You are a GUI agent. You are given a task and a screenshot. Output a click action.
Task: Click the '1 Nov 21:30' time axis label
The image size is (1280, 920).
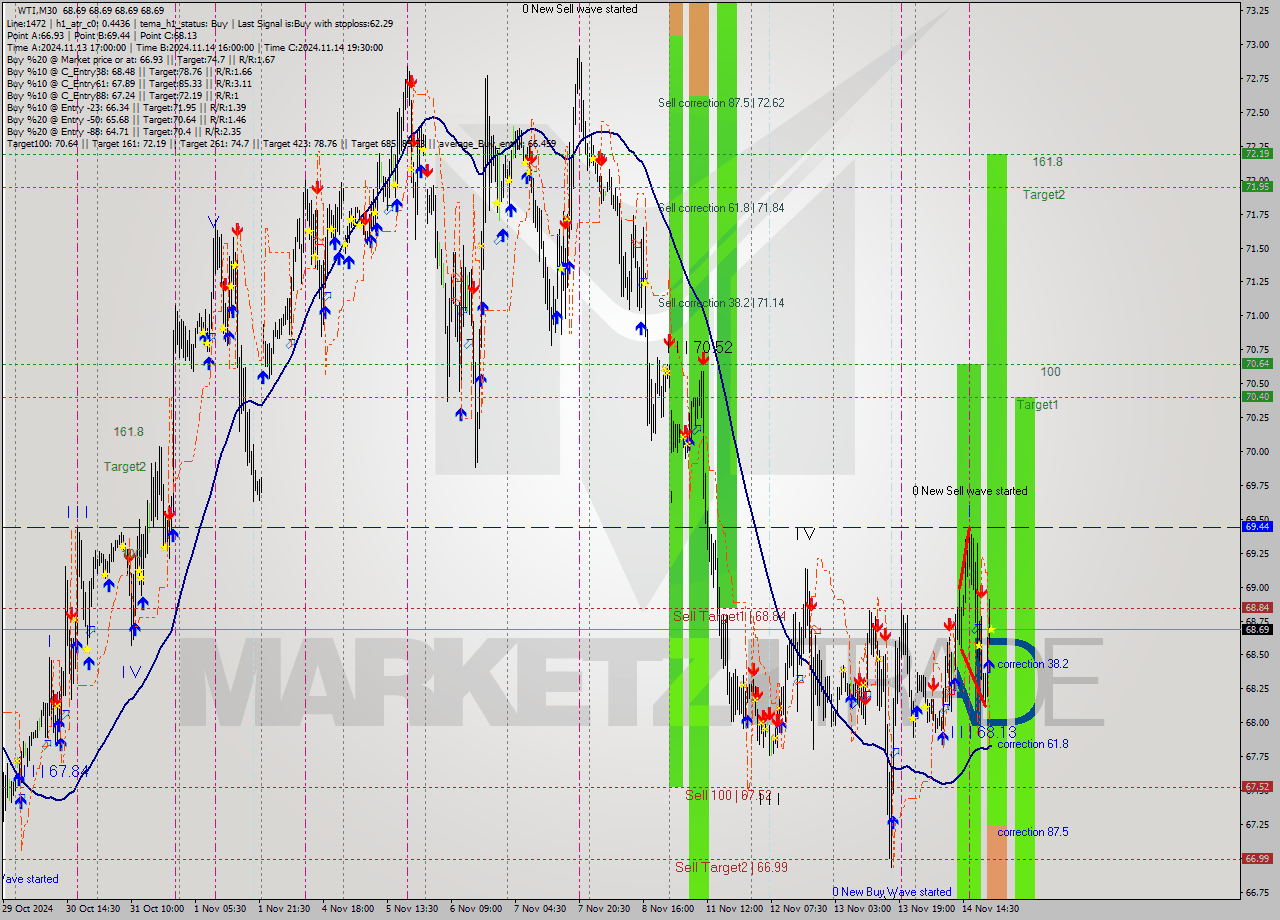point(283,909)
